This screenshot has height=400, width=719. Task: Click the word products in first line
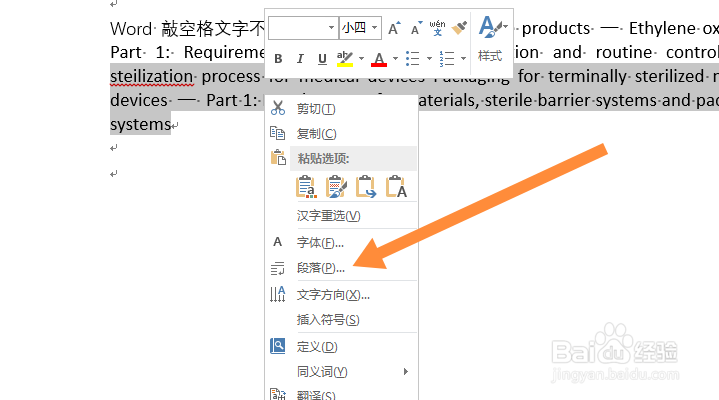[x=556, y=29]
